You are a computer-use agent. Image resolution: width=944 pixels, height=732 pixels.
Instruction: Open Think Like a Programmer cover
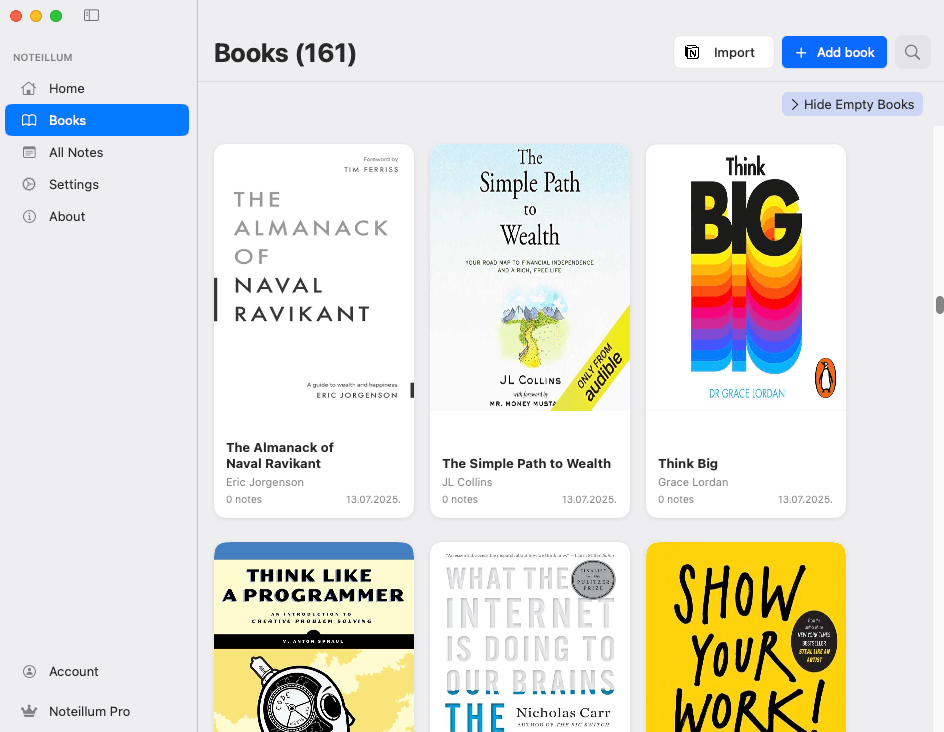click(314, 637)
